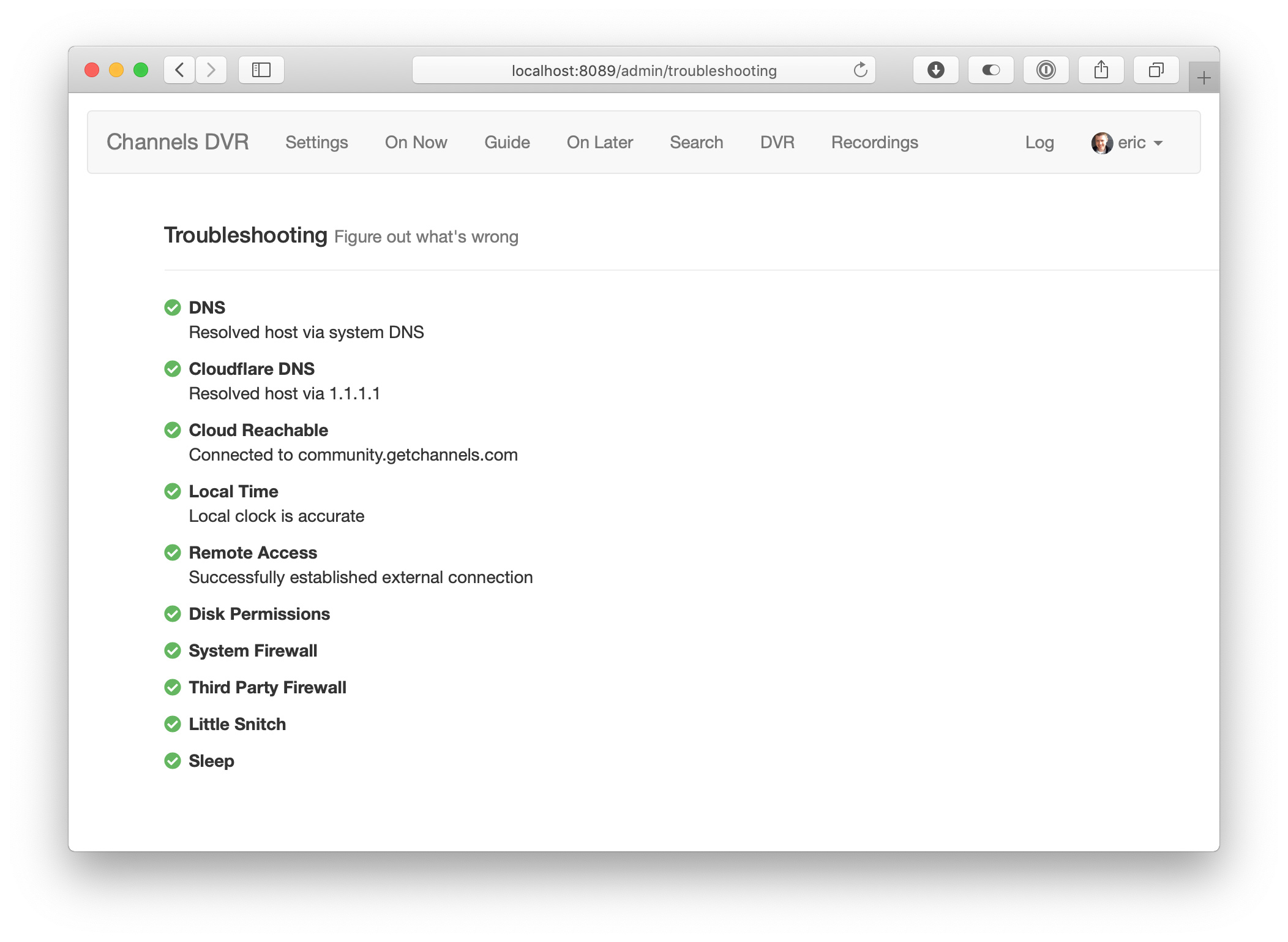The width and height of the screenshot is (1288, 942).
Task: Toggle the sidebar view button
Action: pyautogui.click(x=261, y=70)
